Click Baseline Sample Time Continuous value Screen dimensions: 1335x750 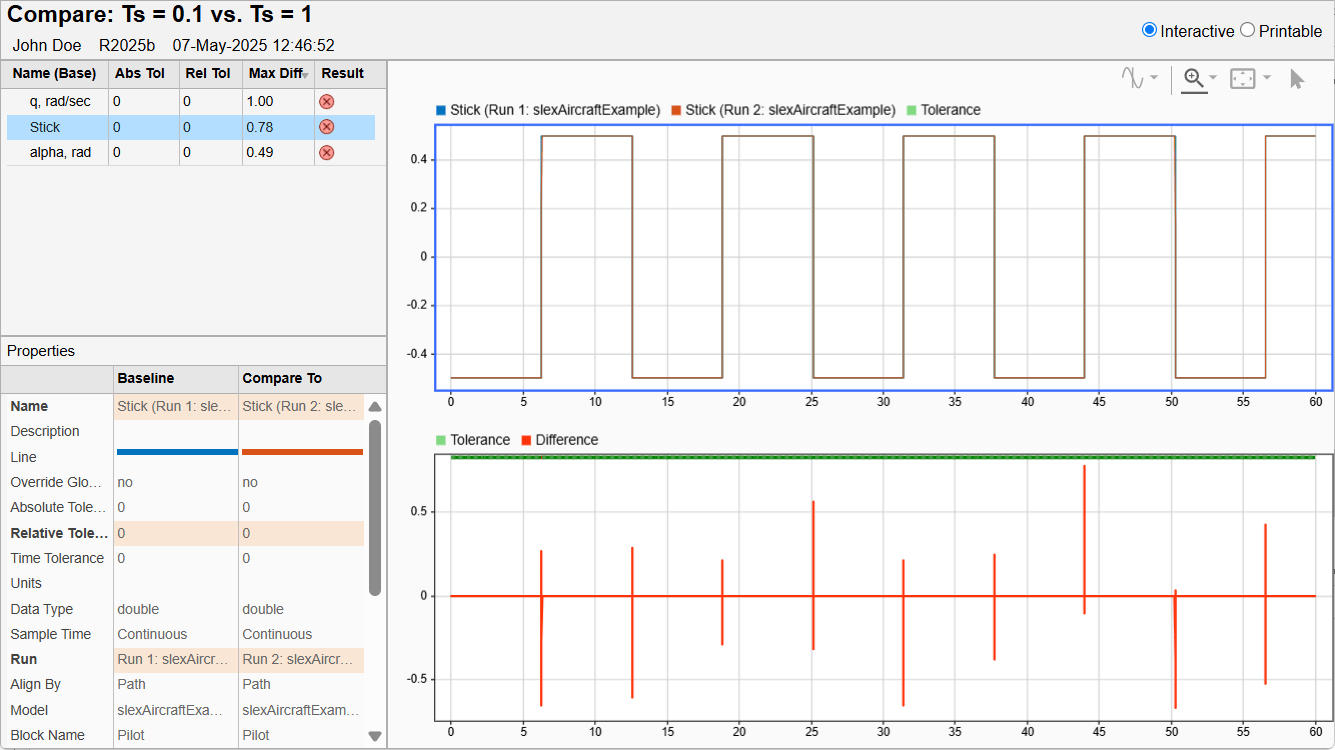tap(152, 634)
